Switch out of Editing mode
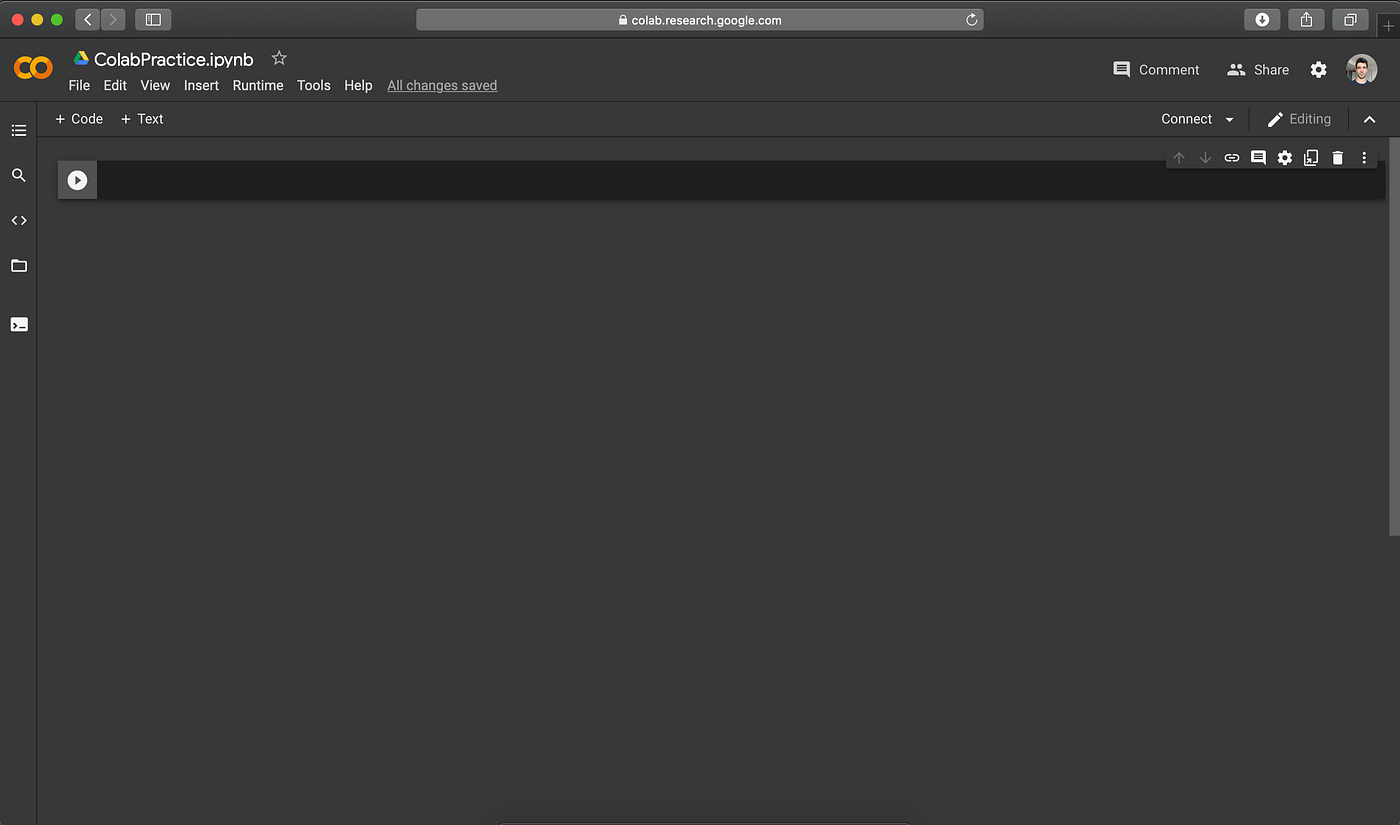The image size is (1400, 825). pos(1299,119)
